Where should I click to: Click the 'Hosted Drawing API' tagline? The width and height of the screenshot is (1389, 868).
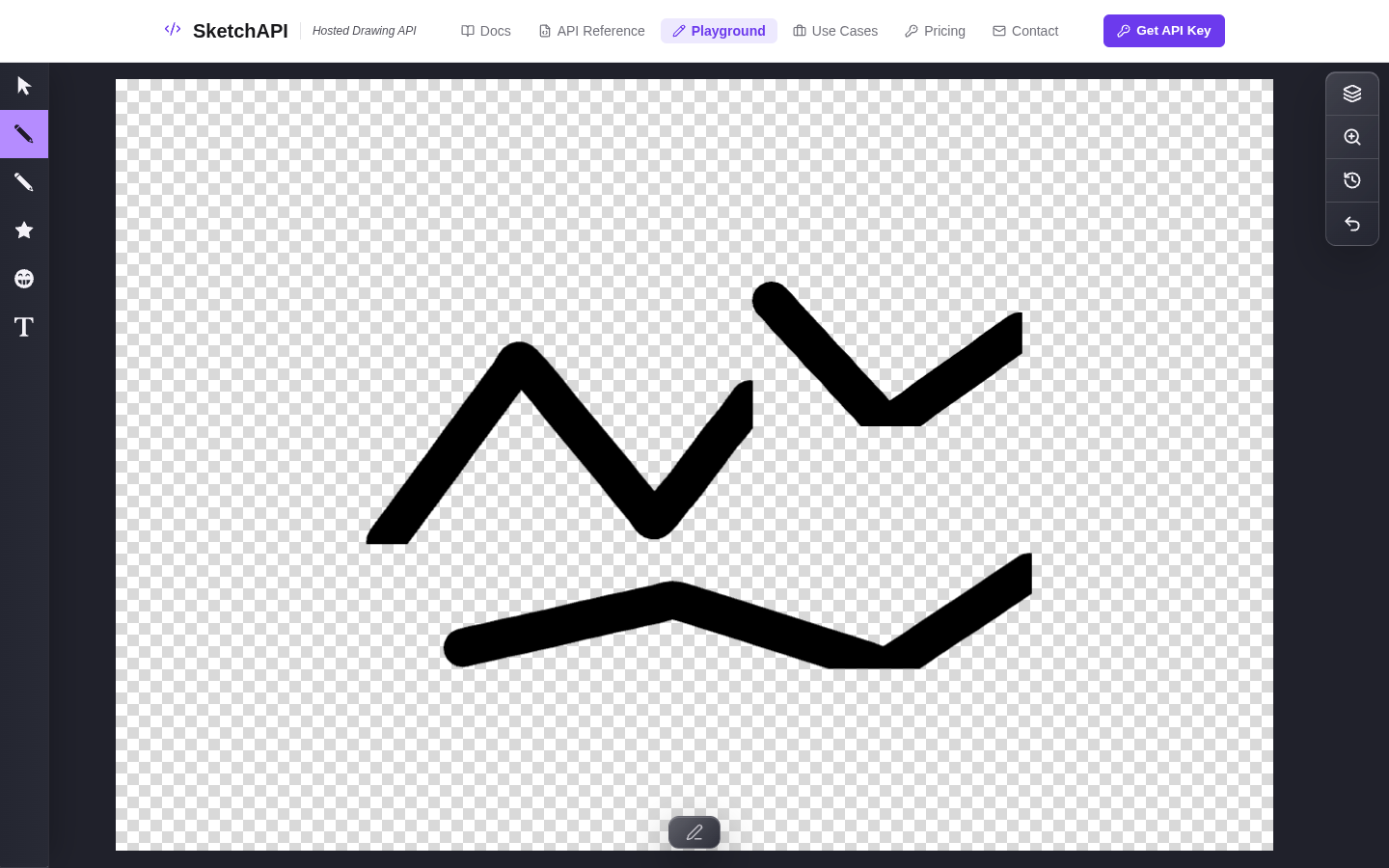[365, 31]
